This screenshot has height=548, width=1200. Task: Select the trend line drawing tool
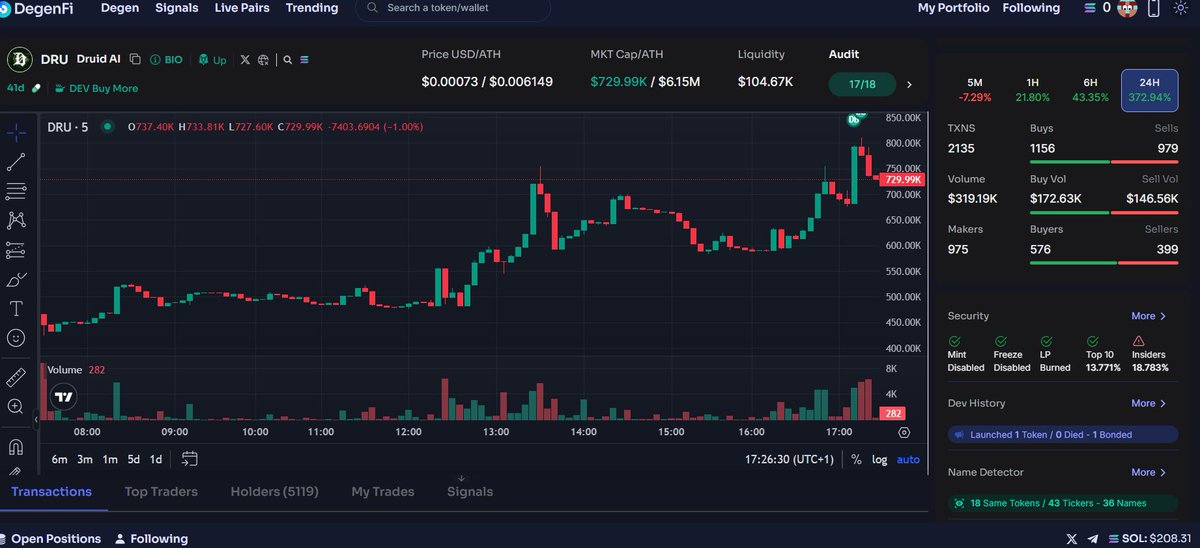tap(16, 162)
